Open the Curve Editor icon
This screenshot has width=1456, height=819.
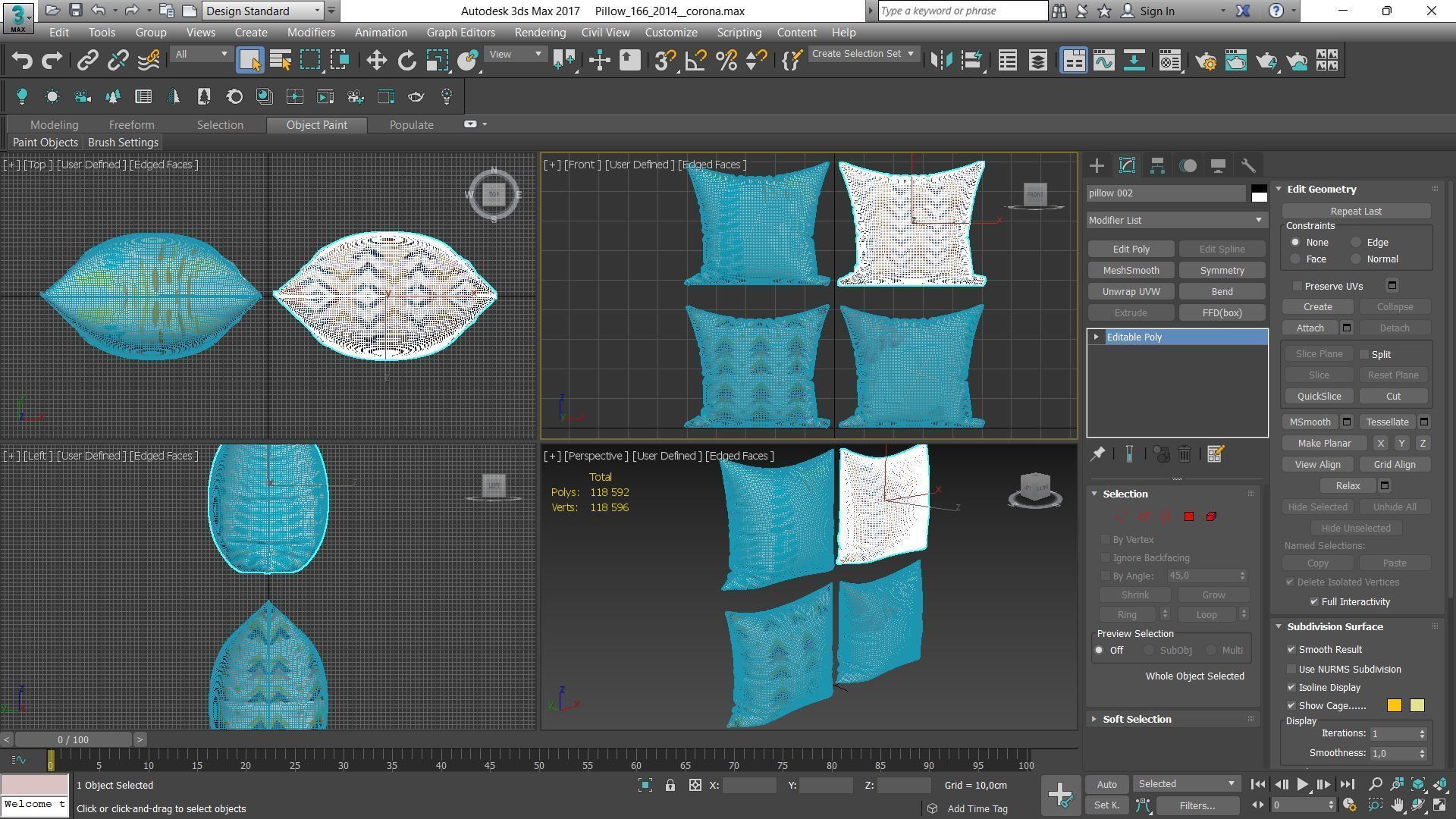(1104, 61)
